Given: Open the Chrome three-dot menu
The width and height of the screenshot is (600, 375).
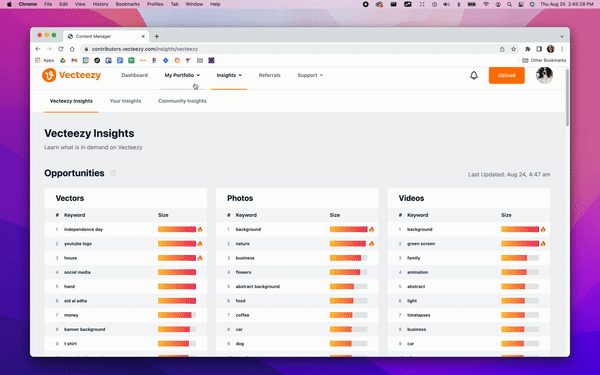Looking at the screenshot, I should (x=562, y=49).
